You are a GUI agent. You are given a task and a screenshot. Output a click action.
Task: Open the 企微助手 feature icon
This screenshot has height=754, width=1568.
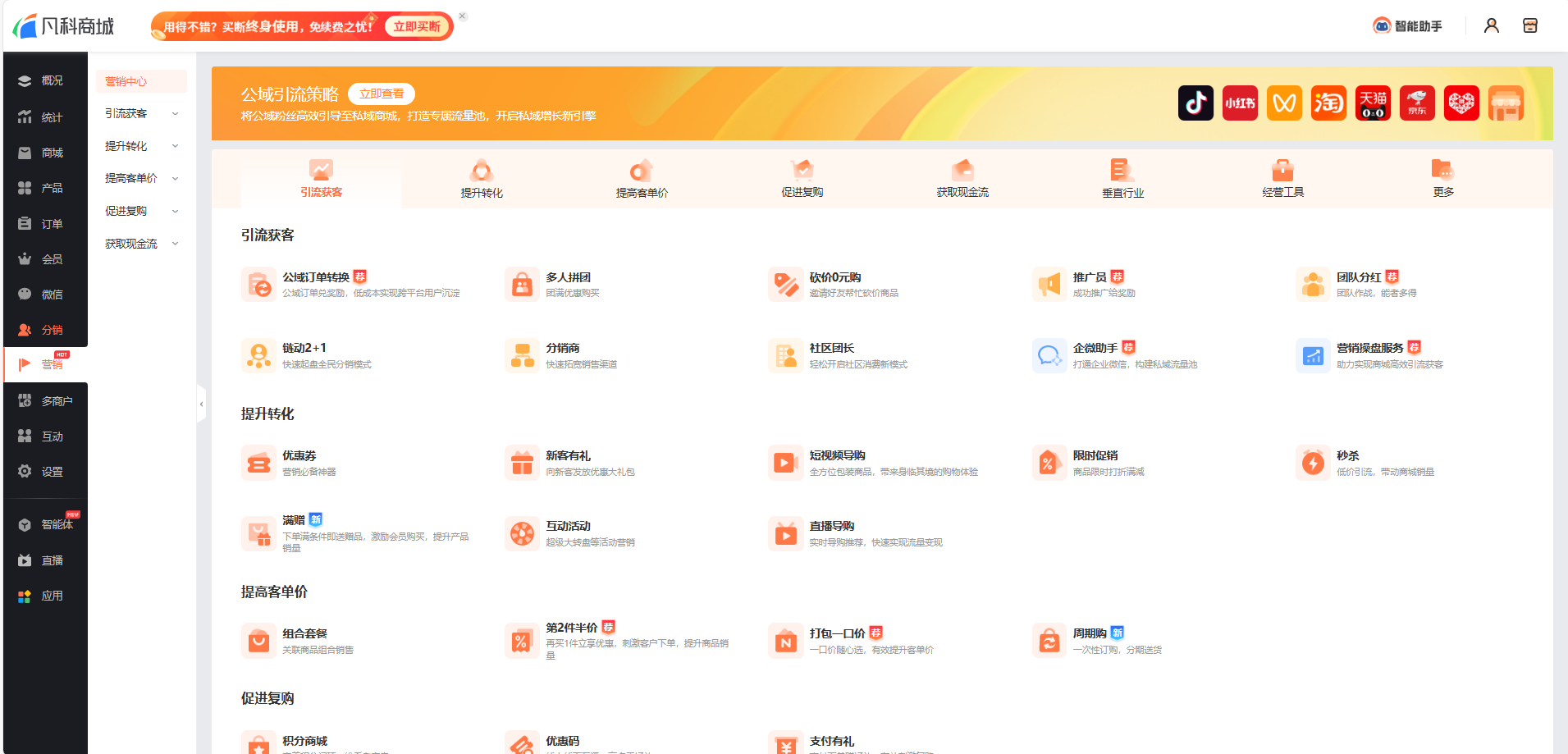(x=1049, y=355)
